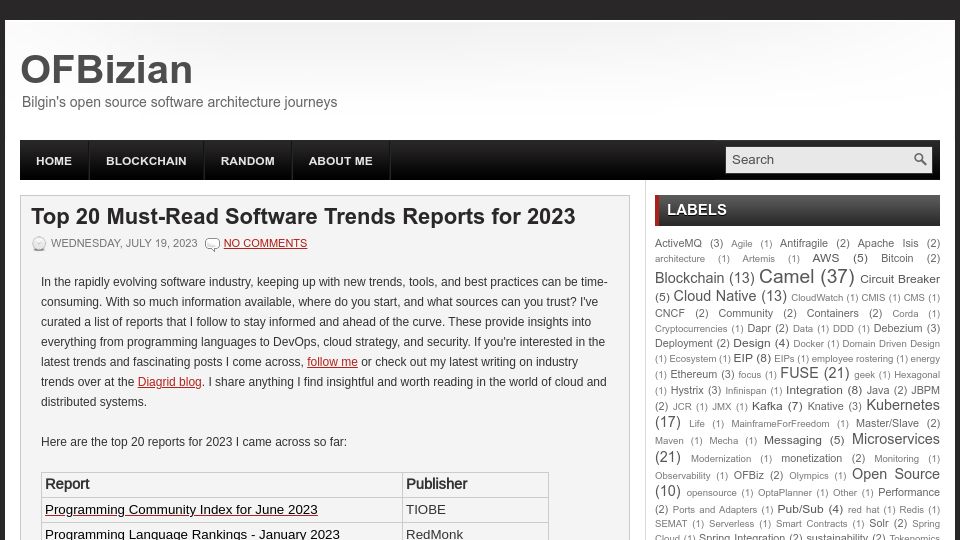Open the Top 20 Must-Read Software Trends post title
The image size is (960, 540).
303,216
